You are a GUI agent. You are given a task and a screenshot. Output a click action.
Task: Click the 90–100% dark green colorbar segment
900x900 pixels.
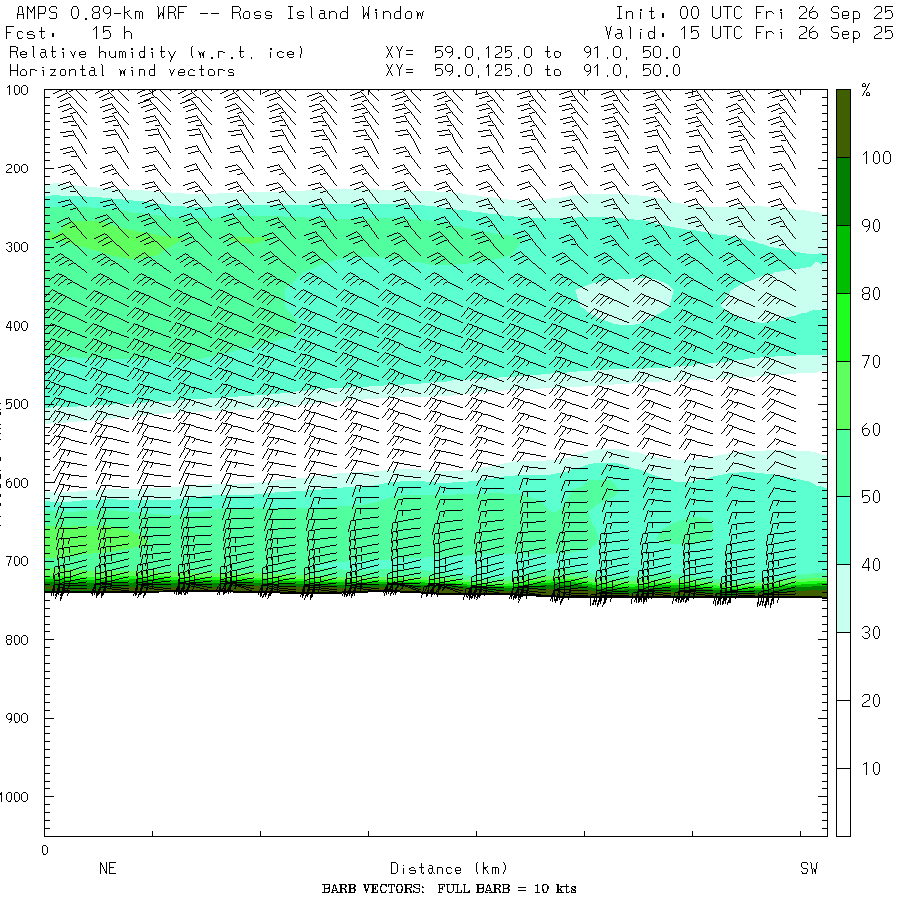(843, 191)
